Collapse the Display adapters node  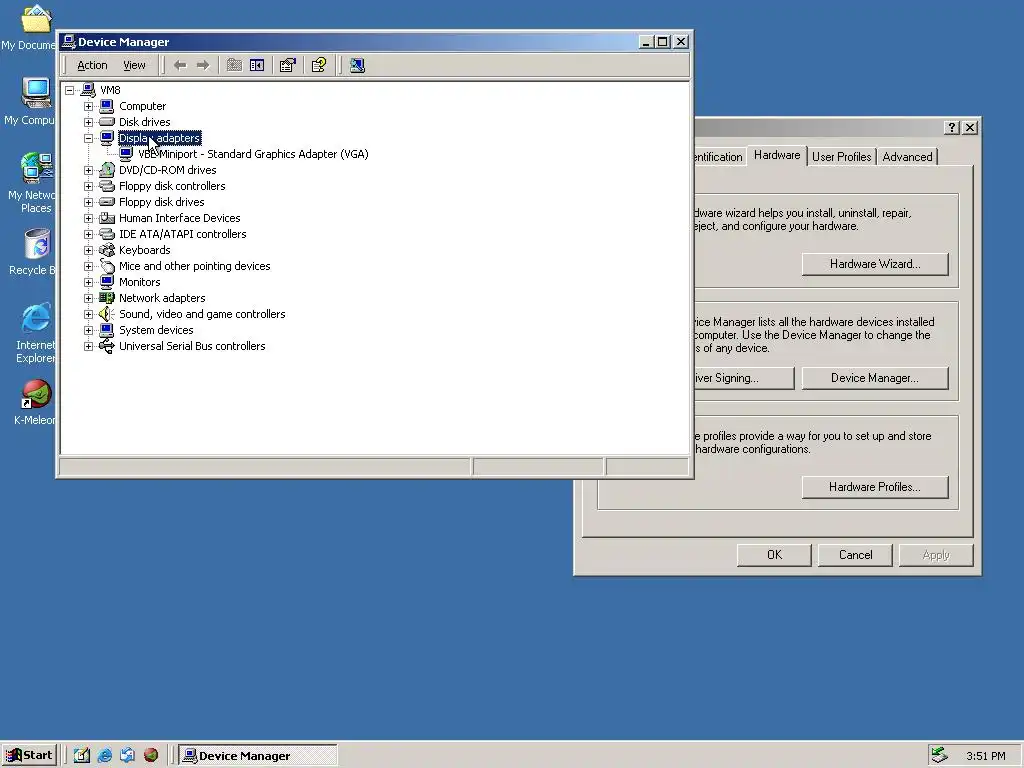tap(88, 138)
